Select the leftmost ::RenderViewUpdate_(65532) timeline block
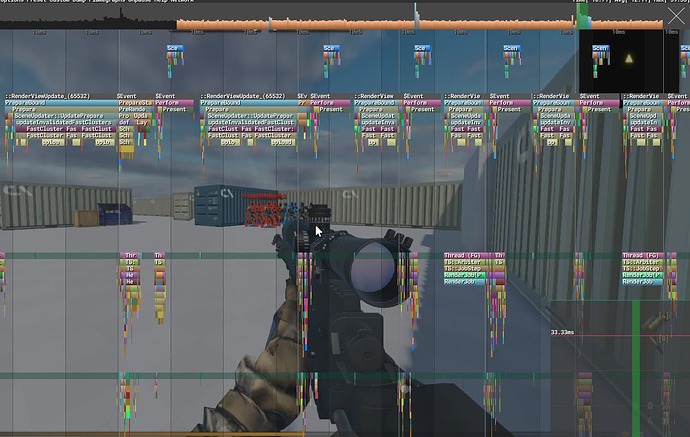690x437 pixels. tap(48, 96)
